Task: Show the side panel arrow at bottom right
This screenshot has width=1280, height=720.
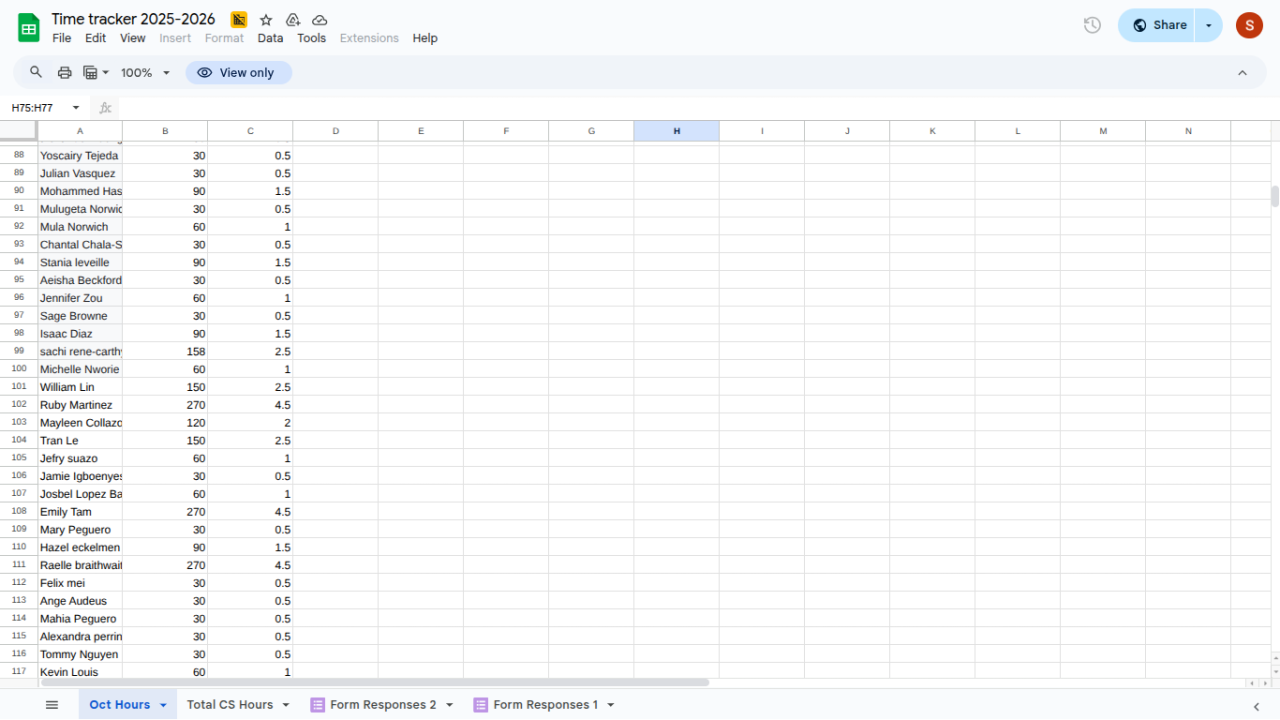Action: pos(1257,706)
